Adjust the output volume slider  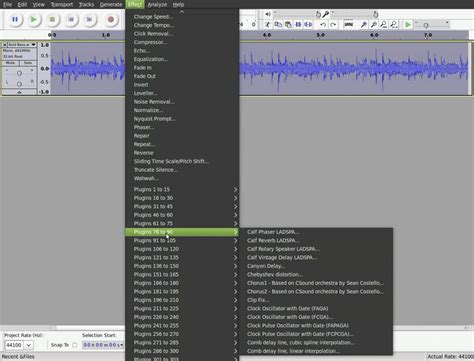tap(297, 14)
